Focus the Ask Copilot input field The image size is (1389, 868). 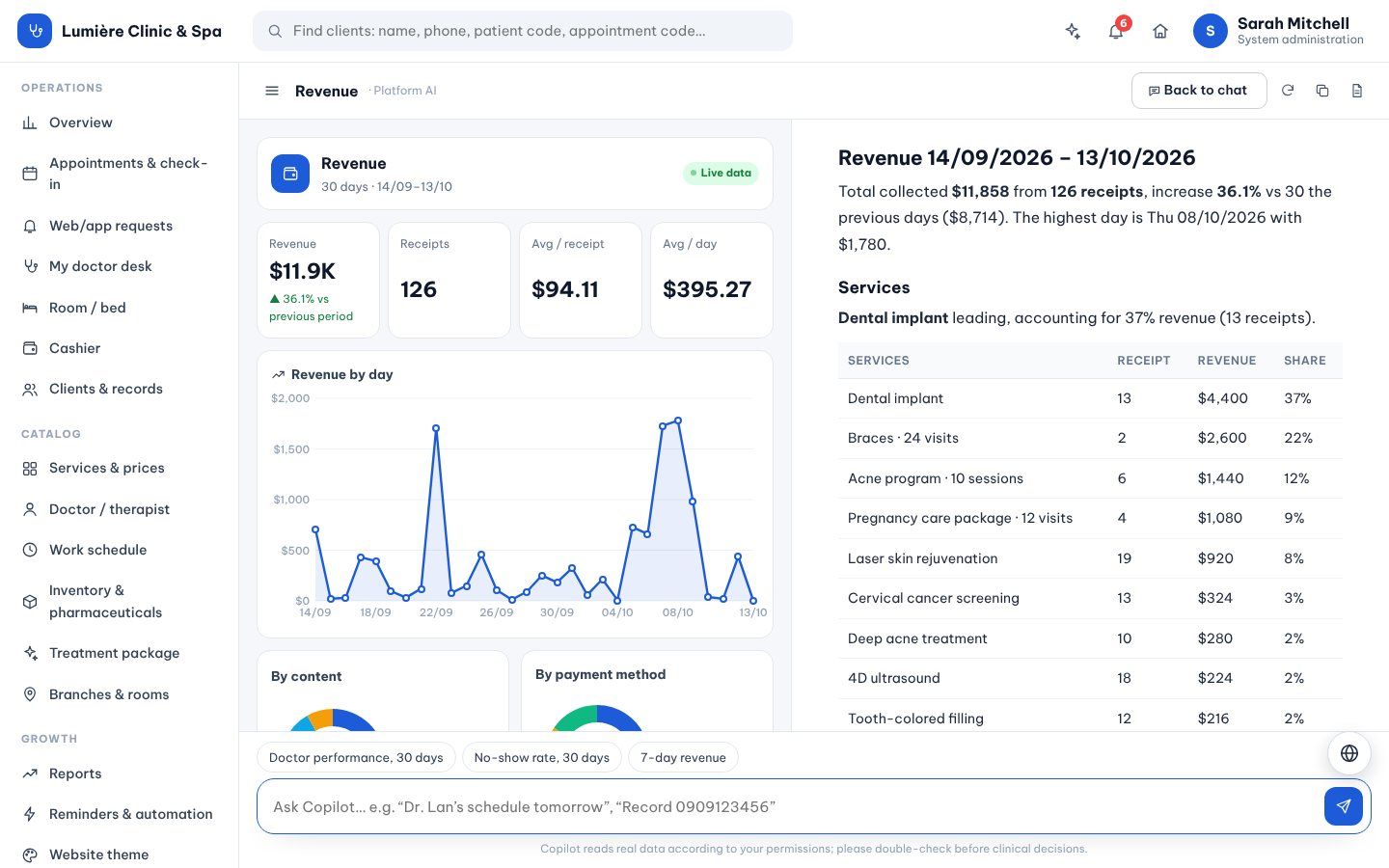pos(789,806)
